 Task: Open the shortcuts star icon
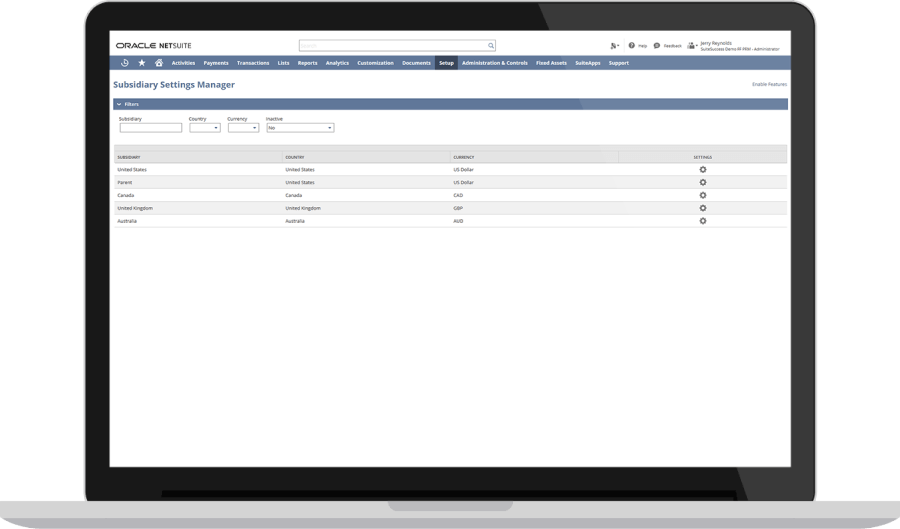pos(142,63)
